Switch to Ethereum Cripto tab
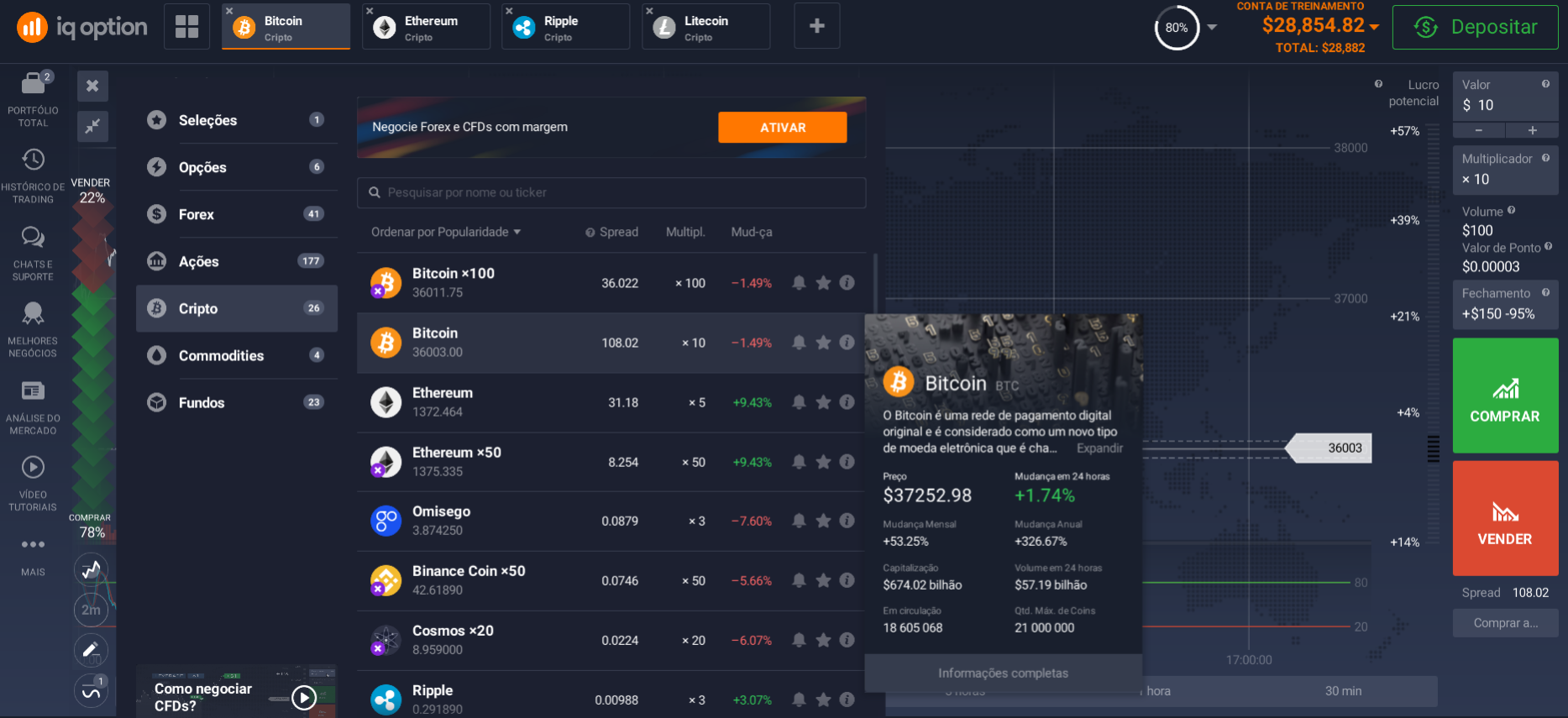The image size is (1568, 718). (x=427, y=27)
